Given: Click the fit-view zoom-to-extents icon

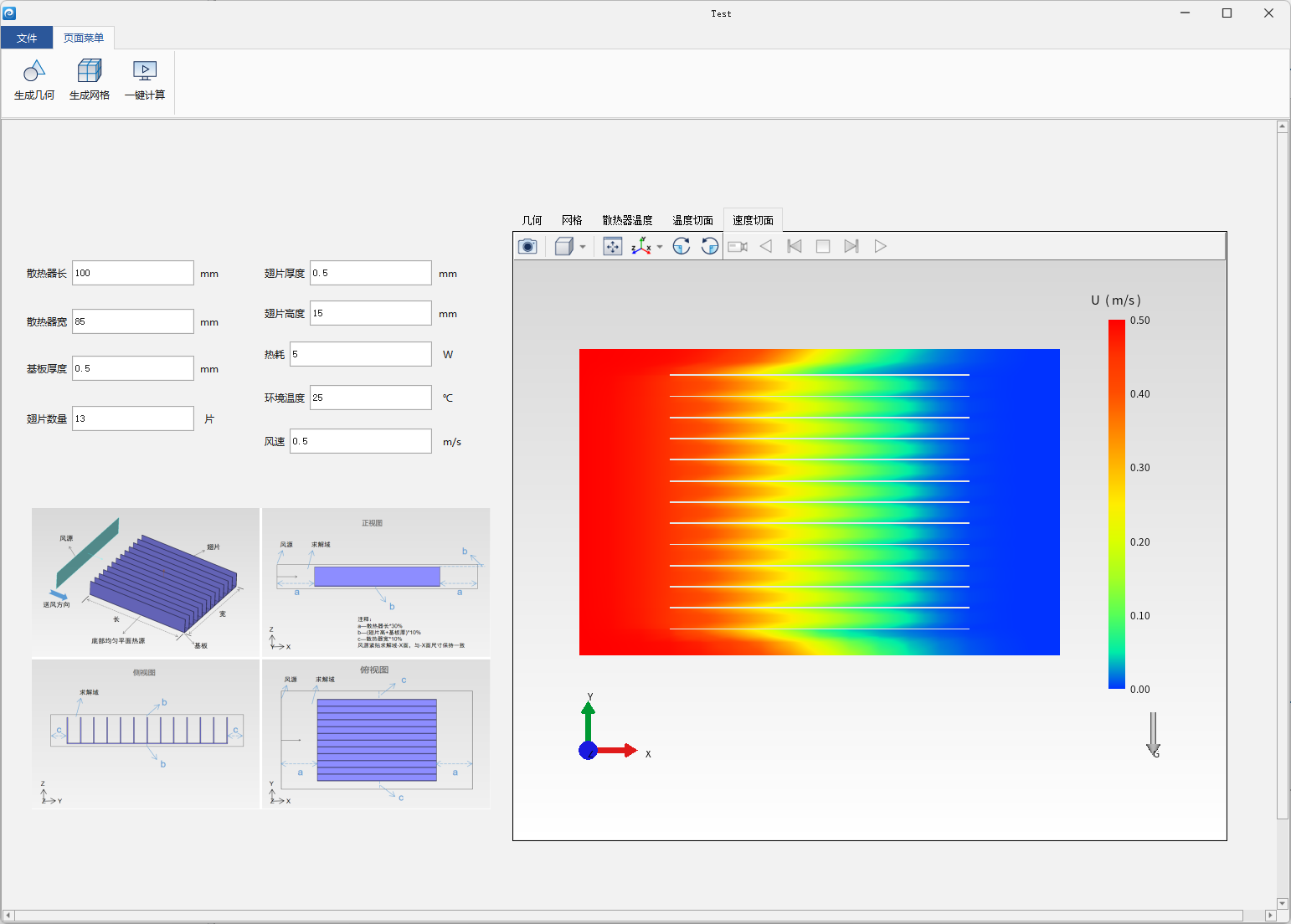Looking at the screenshot, I should [x=613, y=246].
